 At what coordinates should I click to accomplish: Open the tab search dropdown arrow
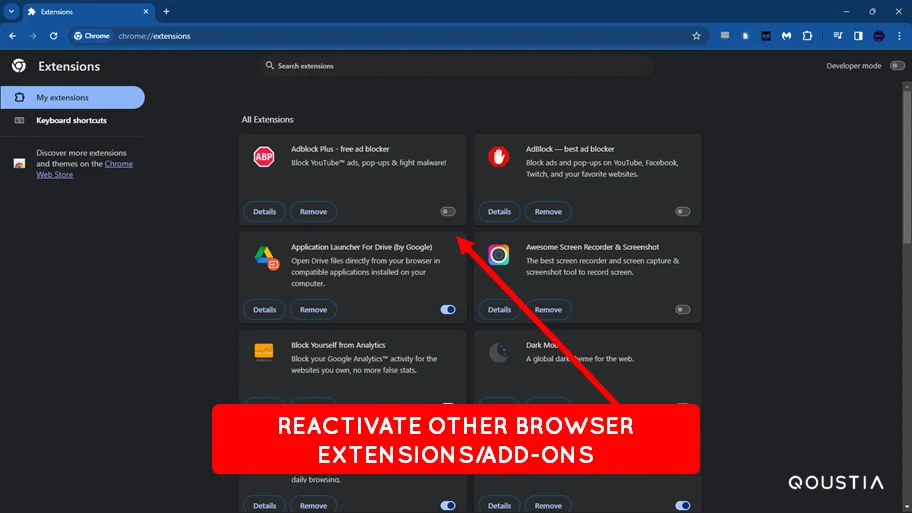point(11,11)
